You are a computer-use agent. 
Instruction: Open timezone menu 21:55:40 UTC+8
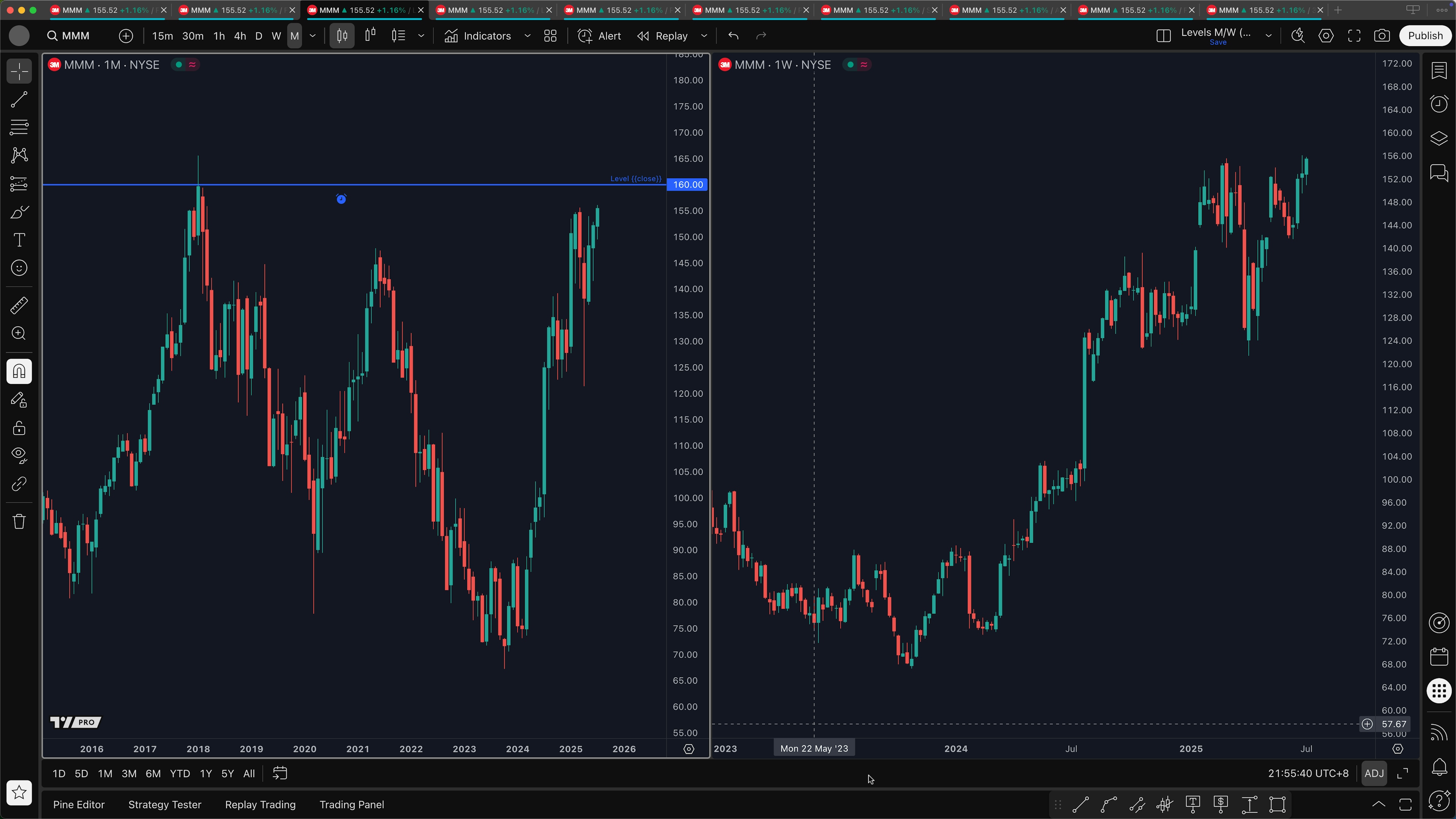point(1308,774)
